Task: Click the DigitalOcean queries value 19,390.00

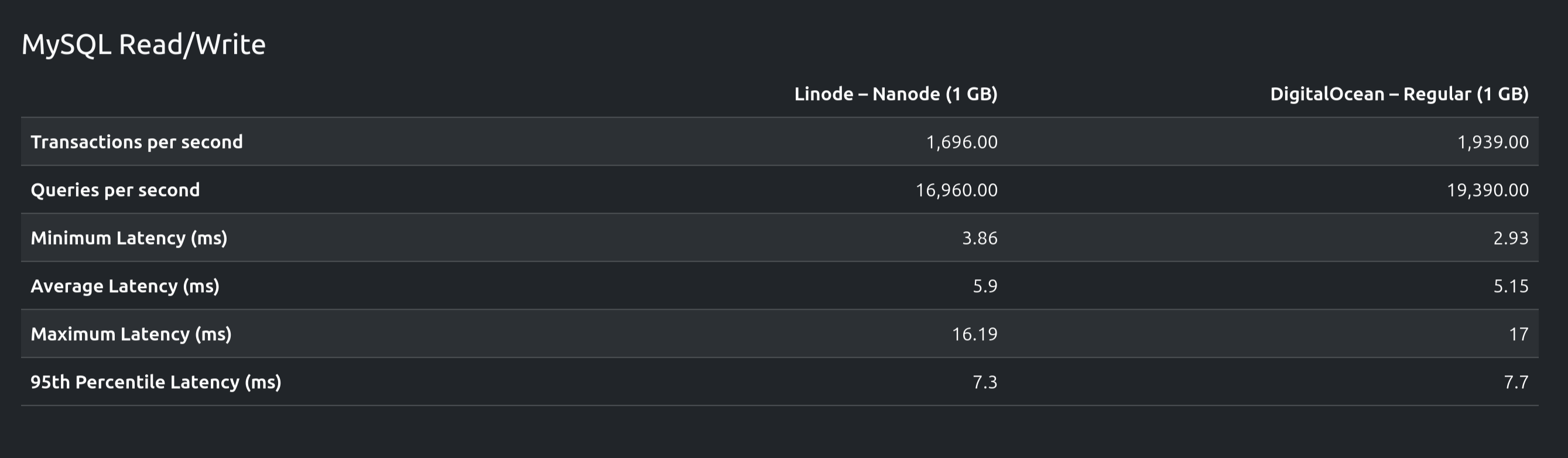Action: pyautogui.click(x=1487, y=190)
